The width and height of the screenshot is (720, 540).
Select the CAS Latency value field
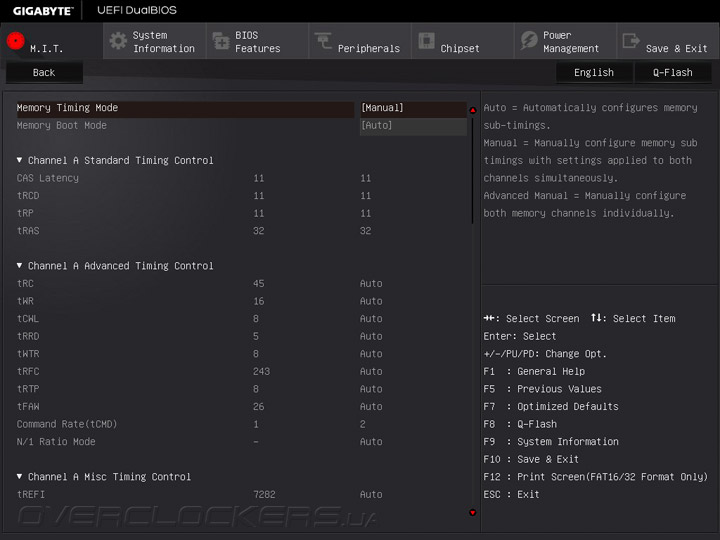point(366,178)
